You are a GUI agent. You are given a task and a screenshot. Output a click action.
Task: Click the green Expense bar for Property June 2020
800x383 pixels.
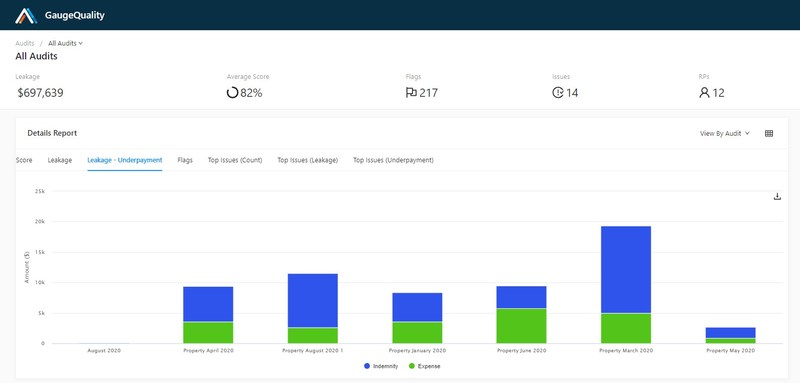point(521,326)
